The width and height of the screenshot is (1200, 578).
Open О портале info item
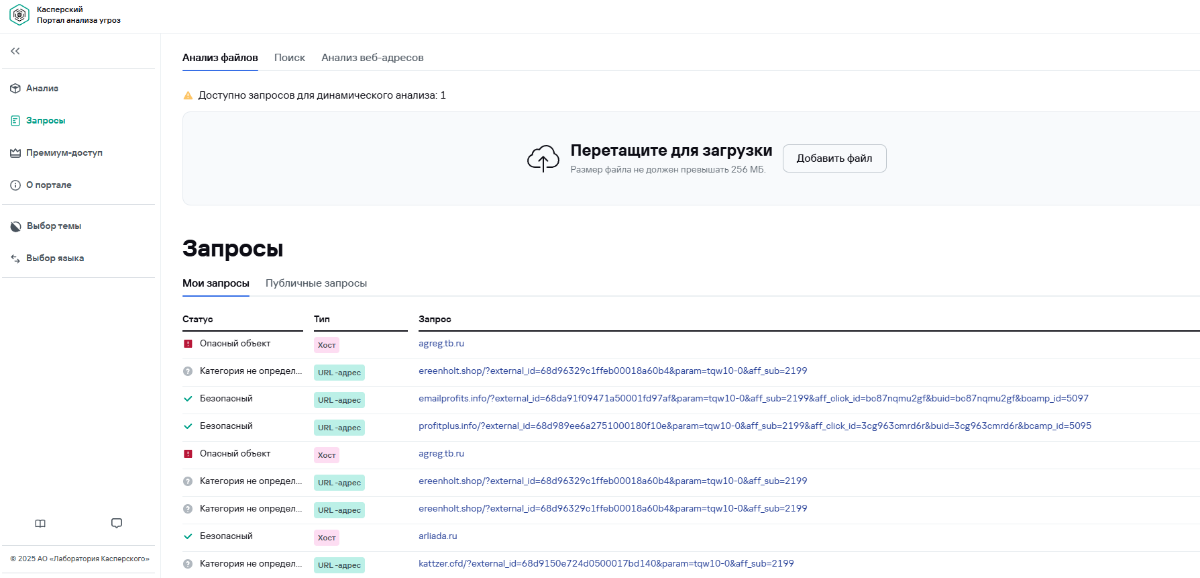[x=48, y=185]
